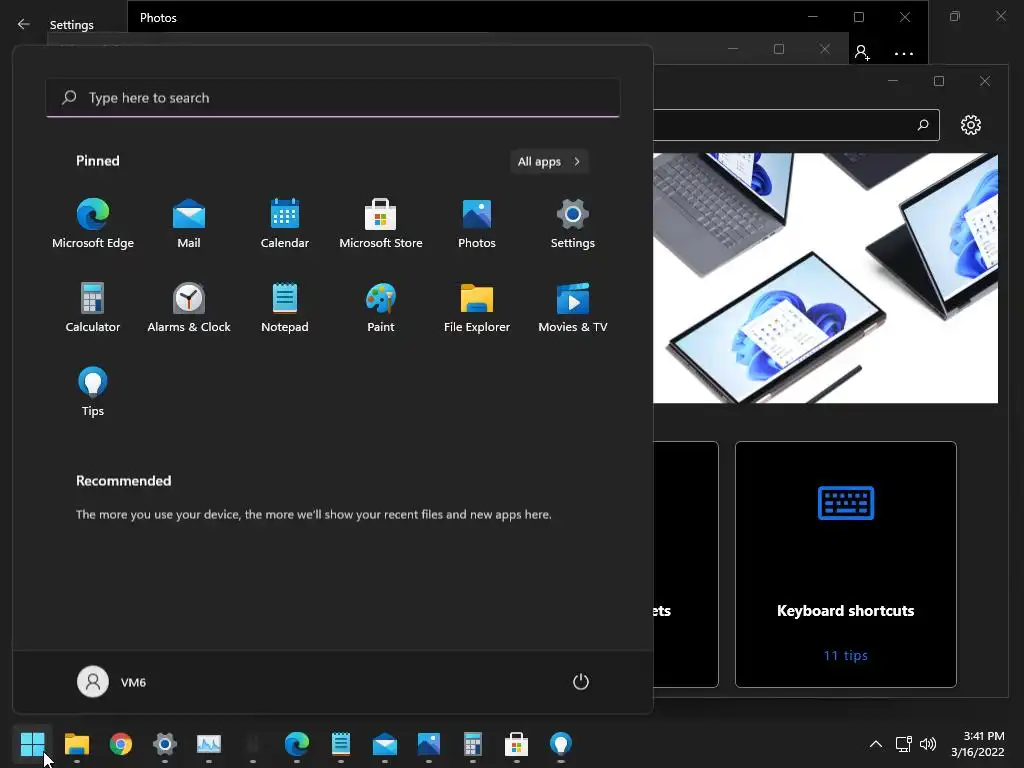Click the power button in Start menu

click(x=581, y=682)
